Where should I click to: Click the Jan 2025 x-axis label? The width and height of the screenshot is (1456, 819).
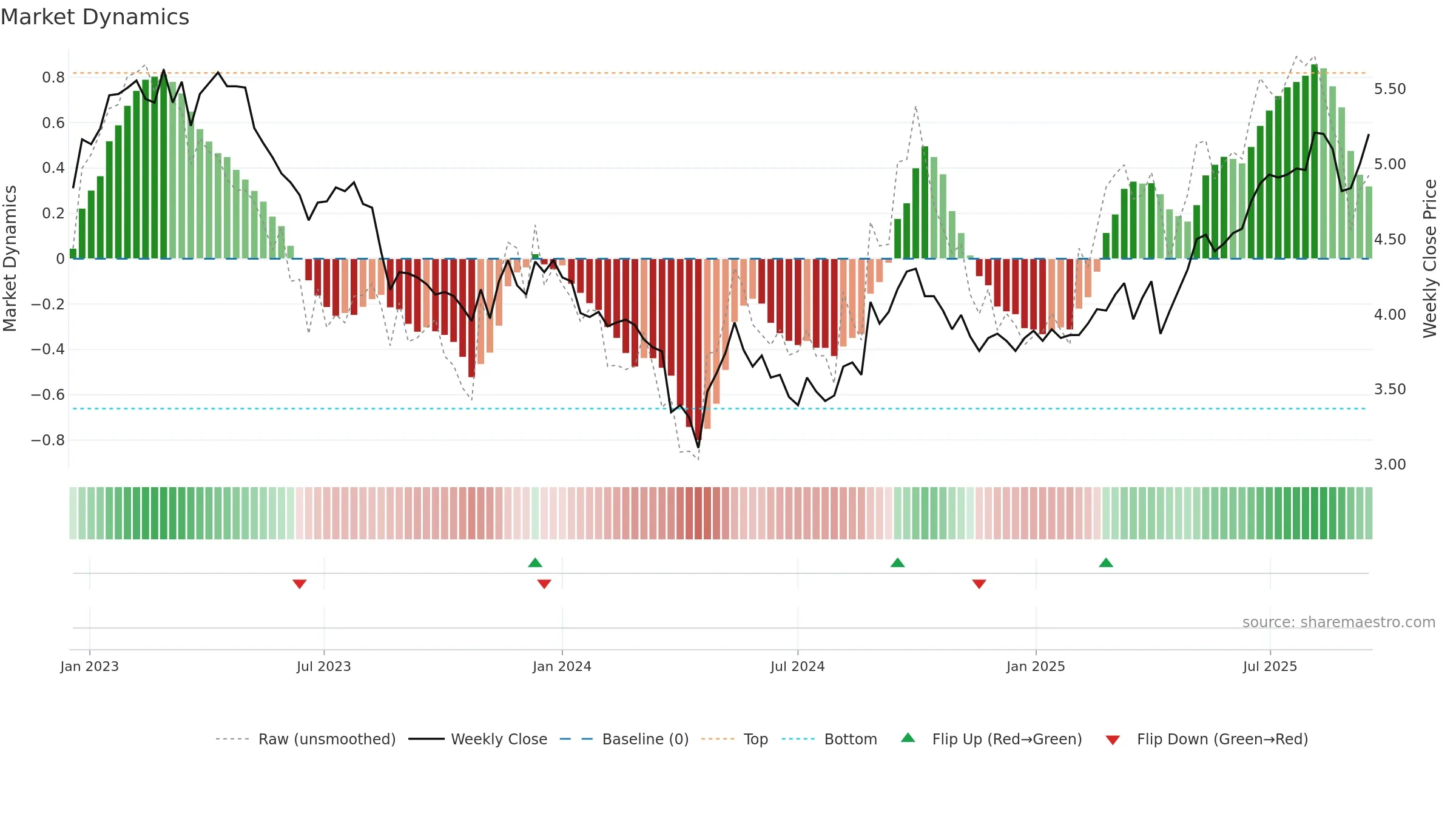1036,666
